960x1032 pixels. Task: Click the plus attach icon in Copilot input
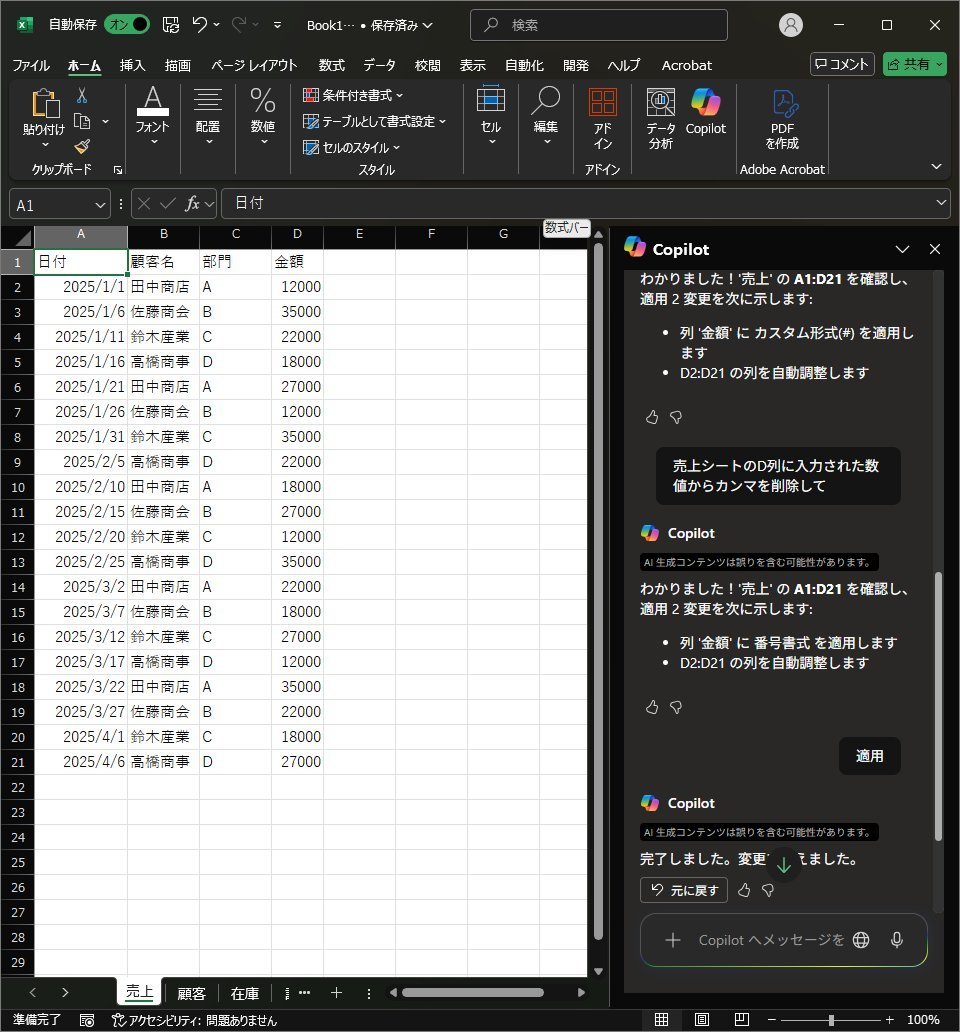pyautogui.click(x=672, y=940)
